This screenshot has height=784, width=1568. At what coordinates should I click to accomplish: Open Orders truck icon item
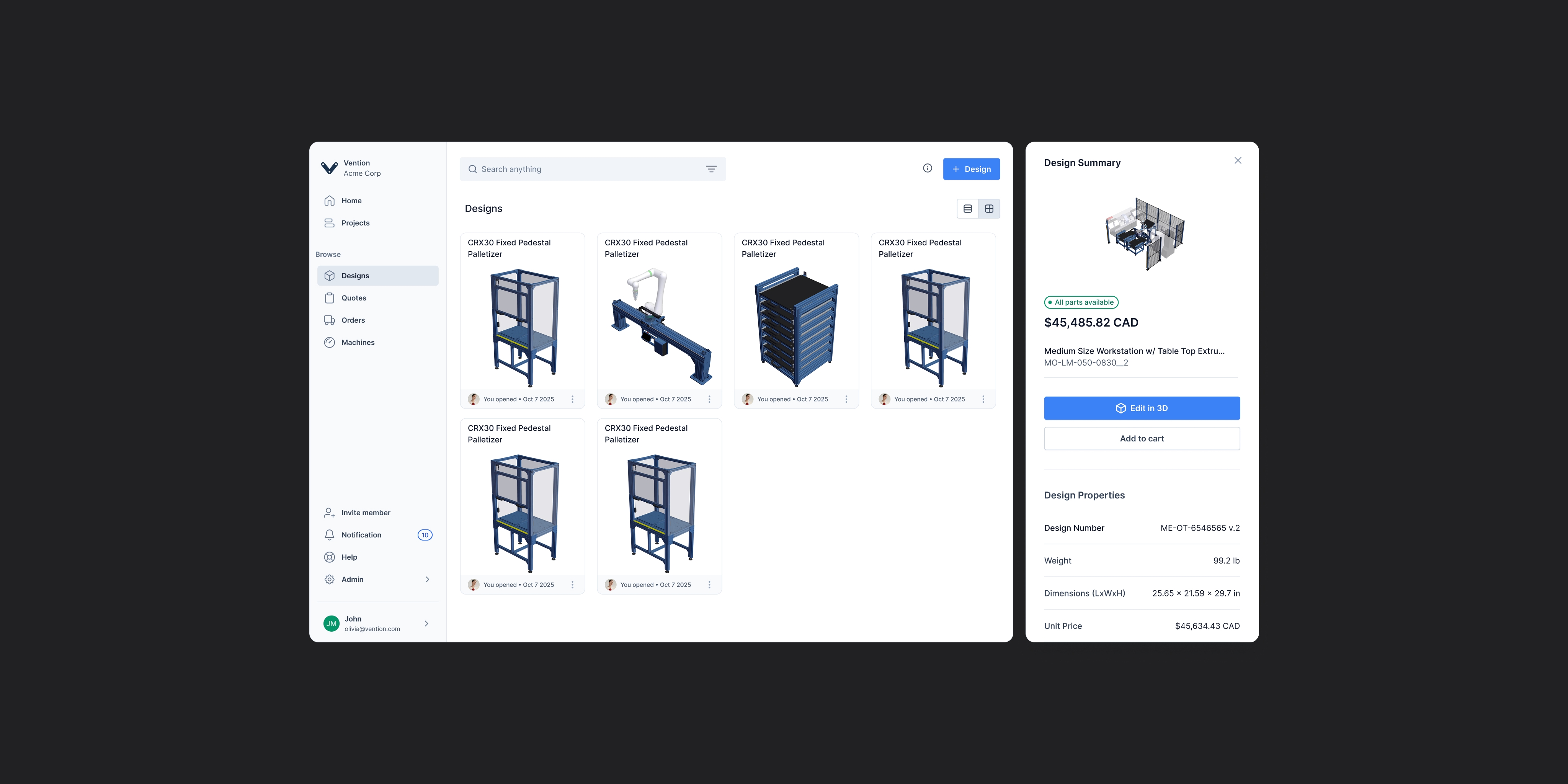pyautogui.click(x=353, y=320)
